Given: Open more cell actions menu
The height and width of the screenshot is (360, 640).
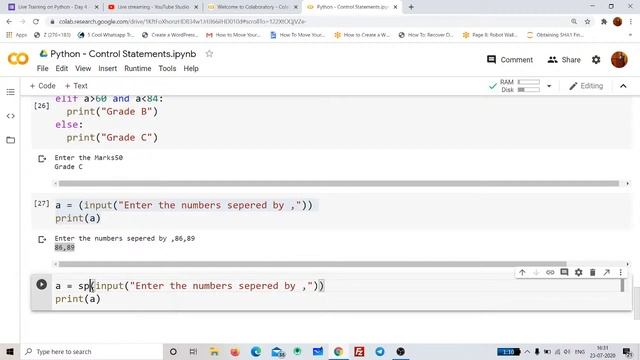Looking at the screenshot, I should (620, 272).
